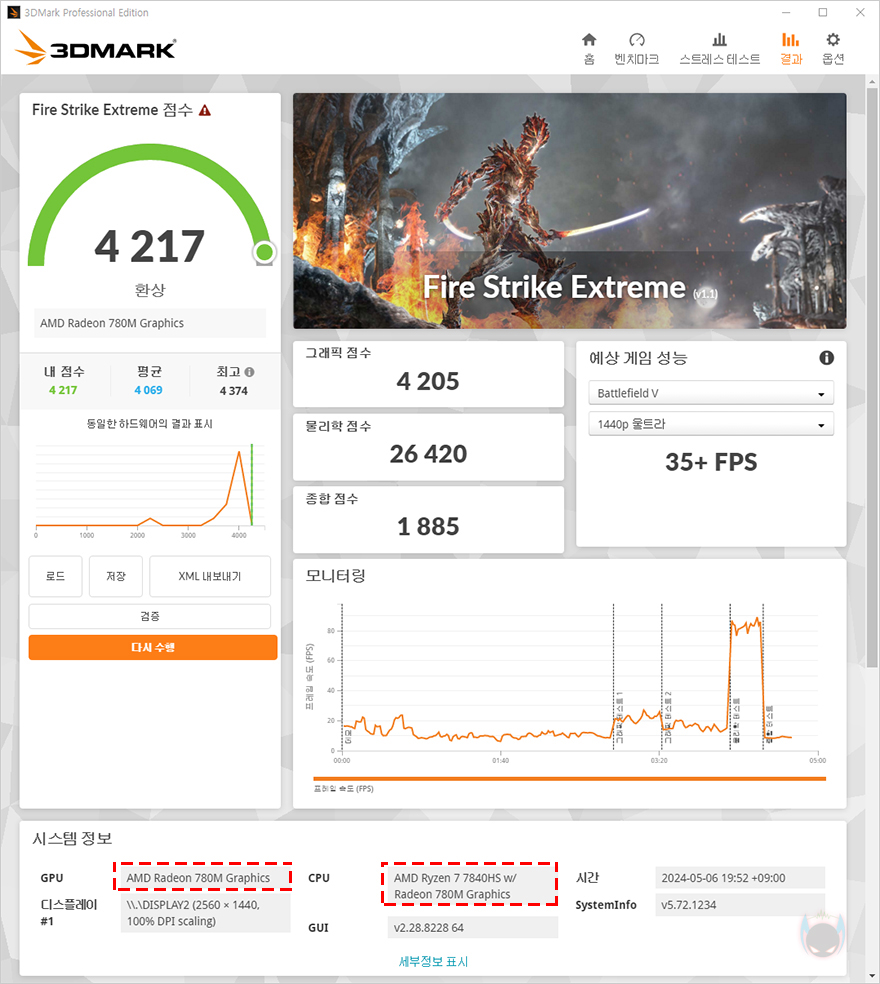Image resolution: width=880 pixels, height=984 pixels.
Task: Maximize the 3DMark window
Action: tap(823, 13)
